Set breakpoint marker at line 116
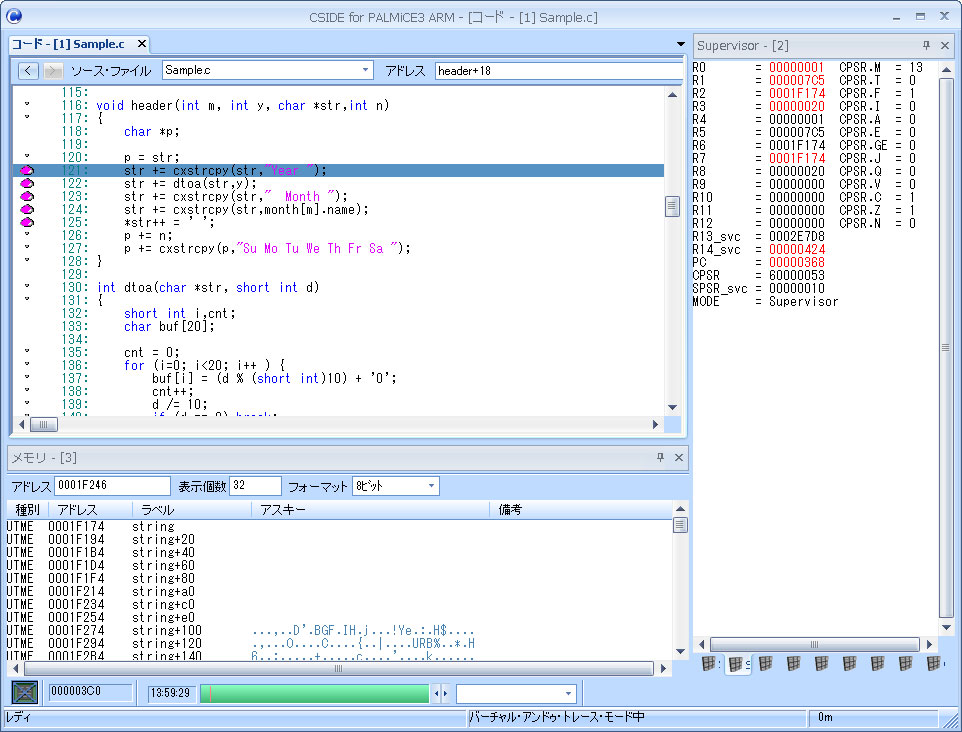Image resolution: width=962 pixels, height=732 pixels. [x=27, y=105]
